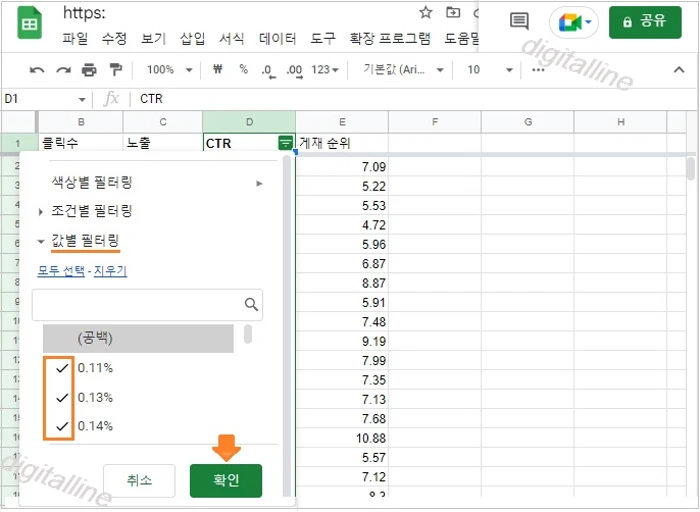Select the cell with value 10.88
This screenshot has height=512, width=700.
(x=342, y=438)
